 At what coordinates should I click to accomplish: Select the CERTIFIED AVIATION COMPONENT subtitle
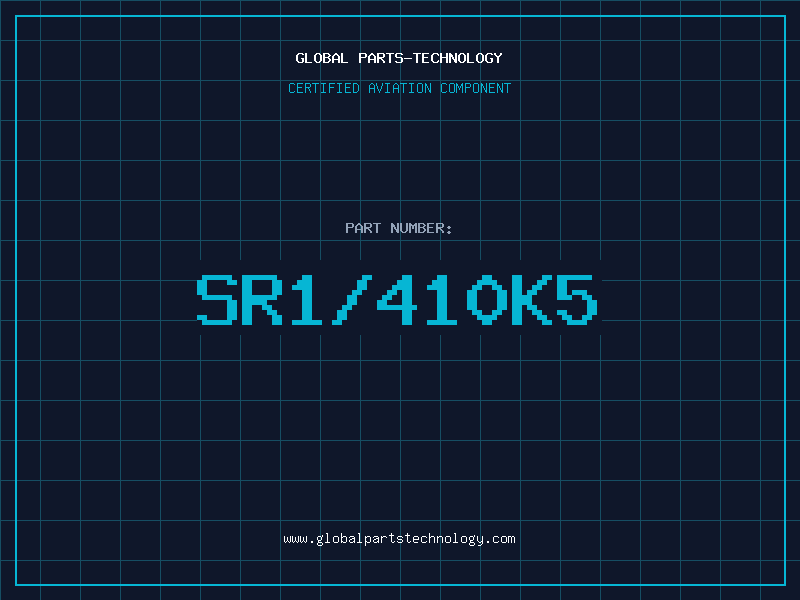point(399,88)
